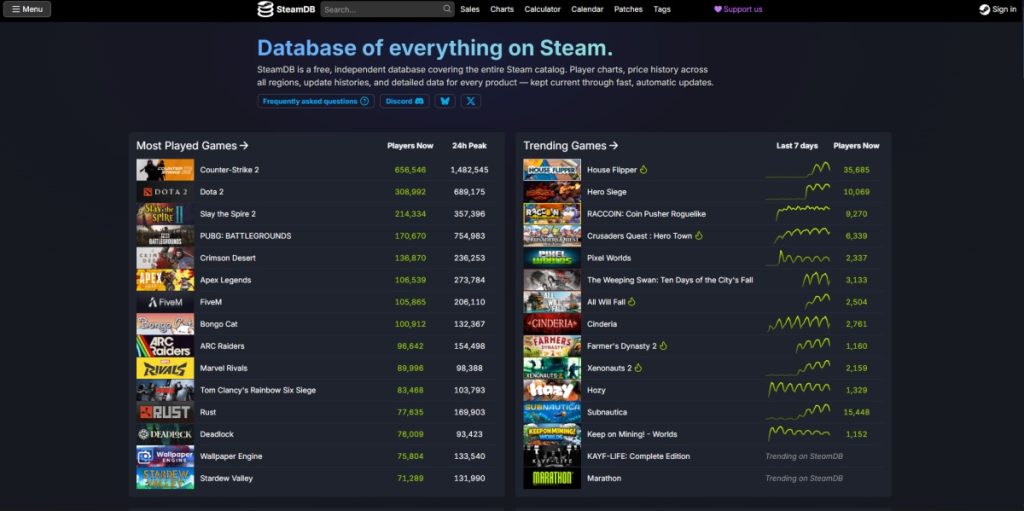Click the flame icon beside House Flipper
This screenshot has width=1024, height=511.
[643, 170]
